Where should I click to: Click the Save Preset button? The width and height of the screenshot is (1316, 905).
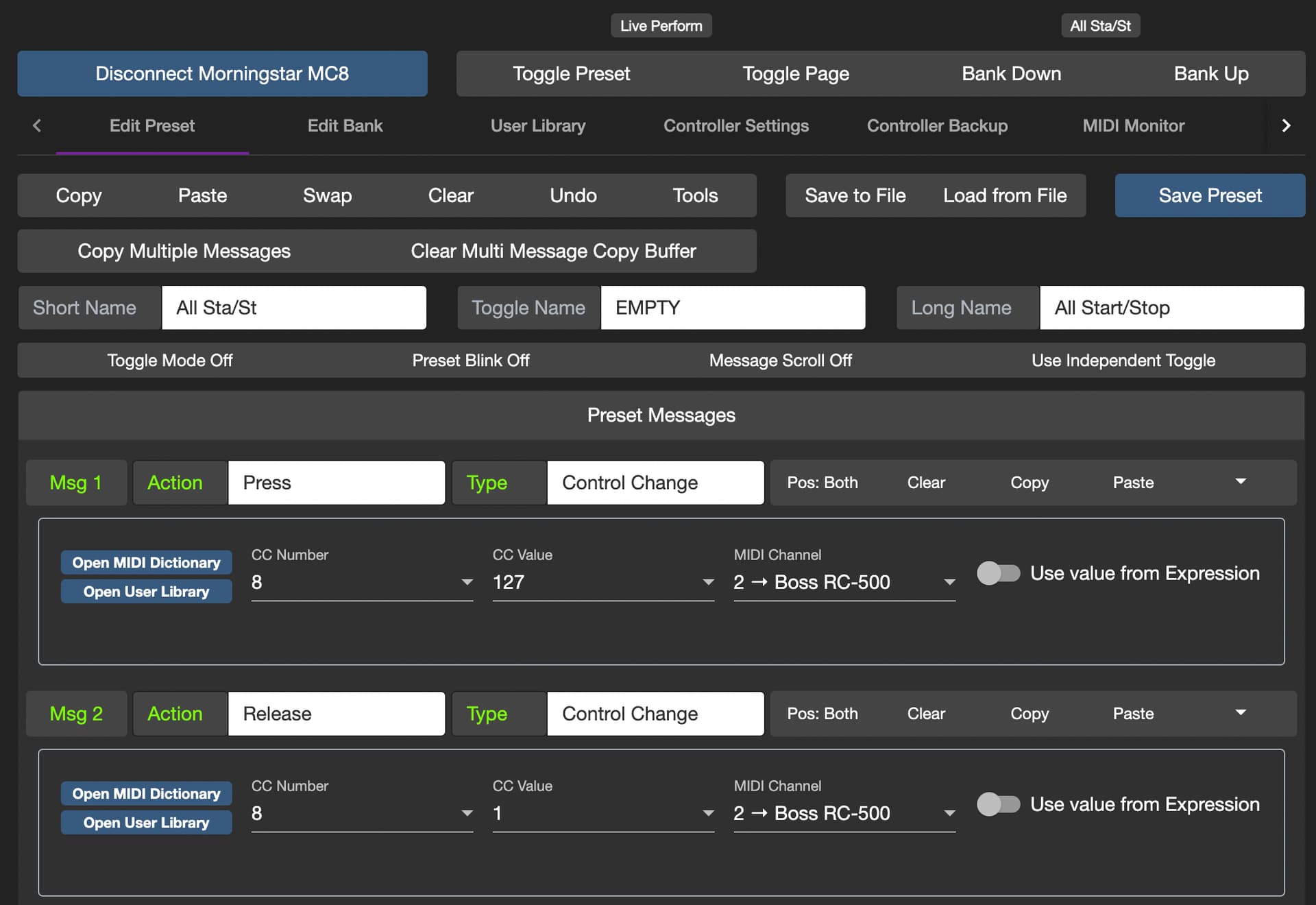click(x=1210, y=195)
